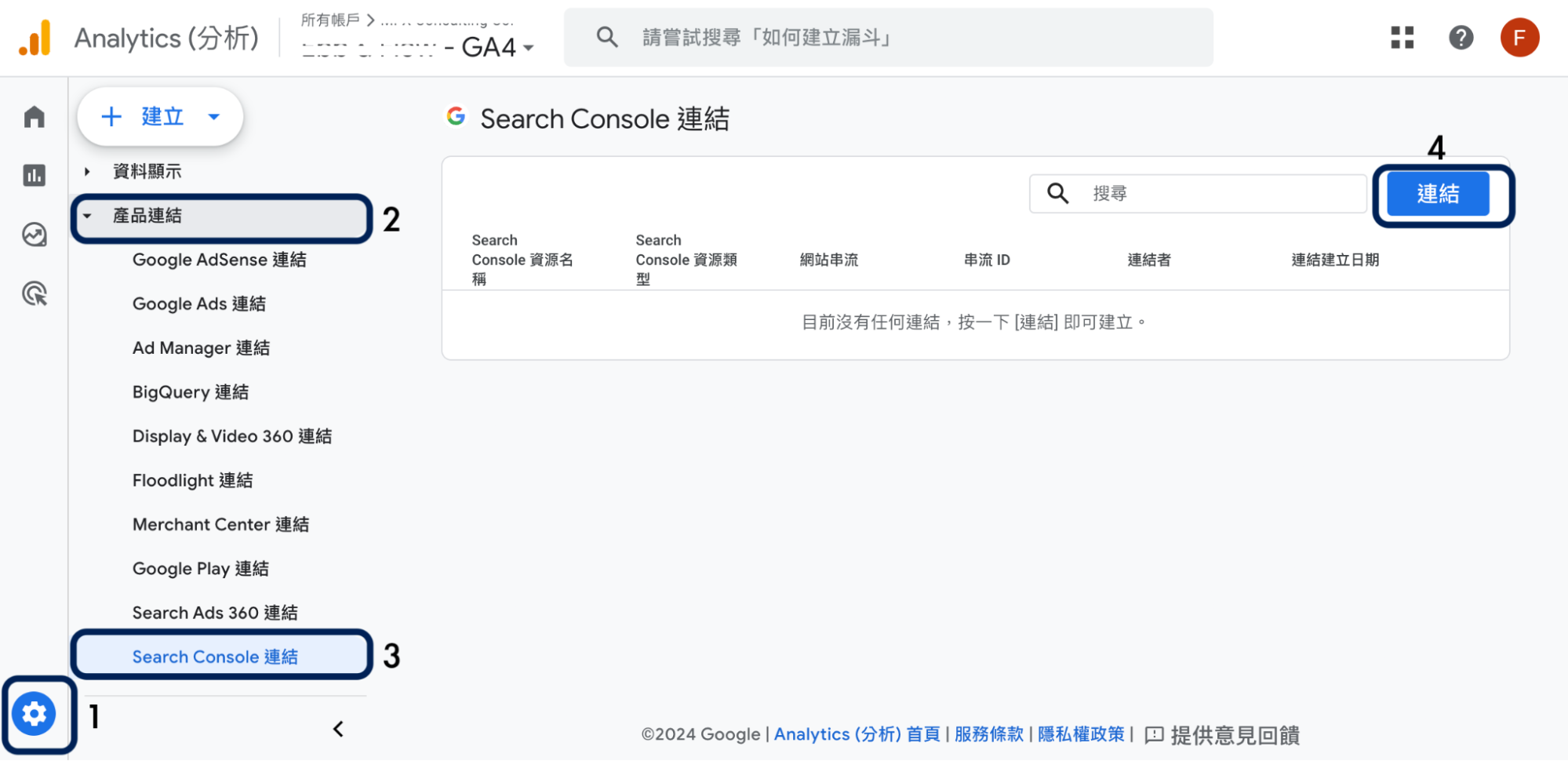Open the Help question mark icon
Viewport: 1568px width, 761px height.
pyautogui.click(x=1461, y=38)
